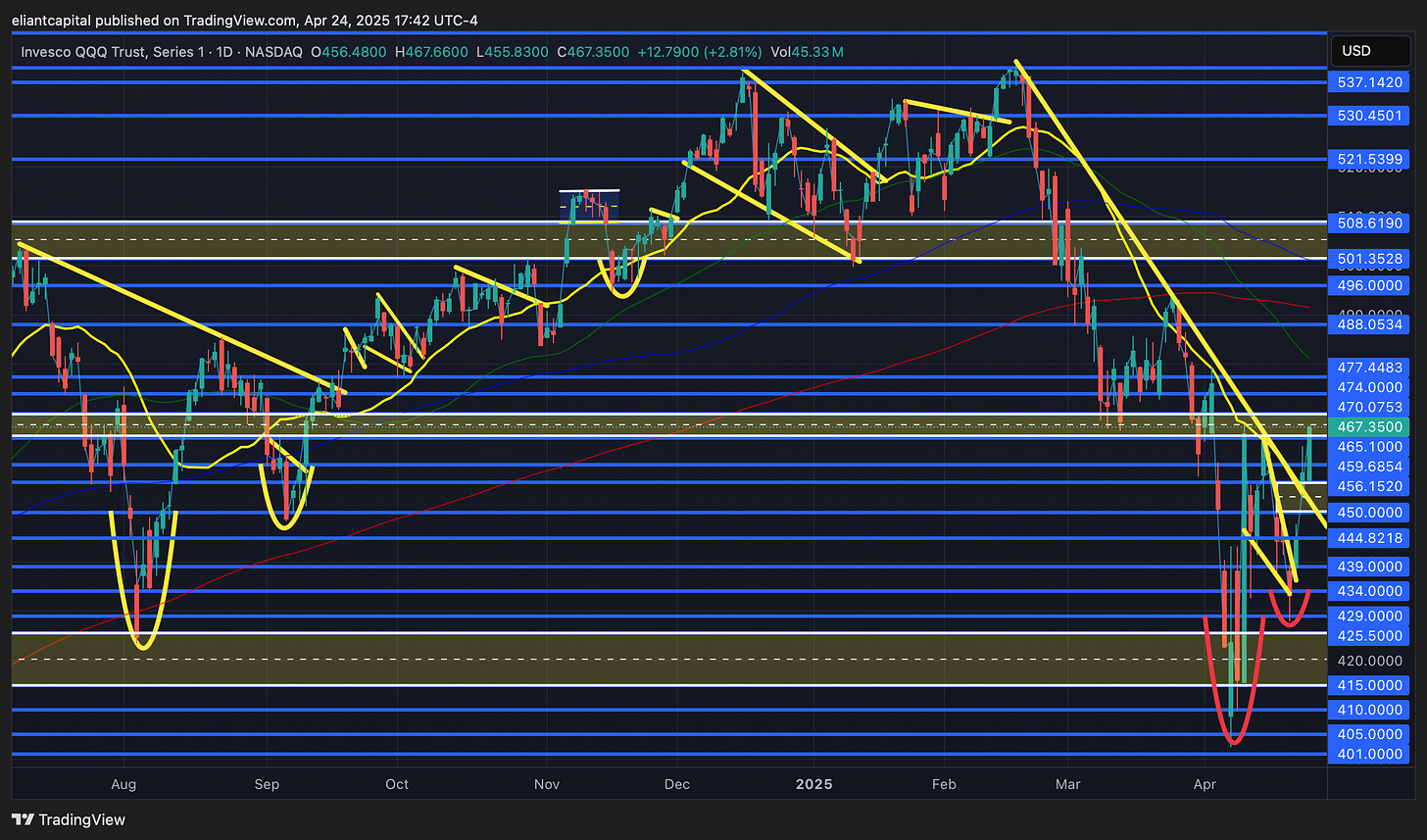Select the 434.0000 price label
This screenshot has height=840, width=1427.
pos(1369,591)
